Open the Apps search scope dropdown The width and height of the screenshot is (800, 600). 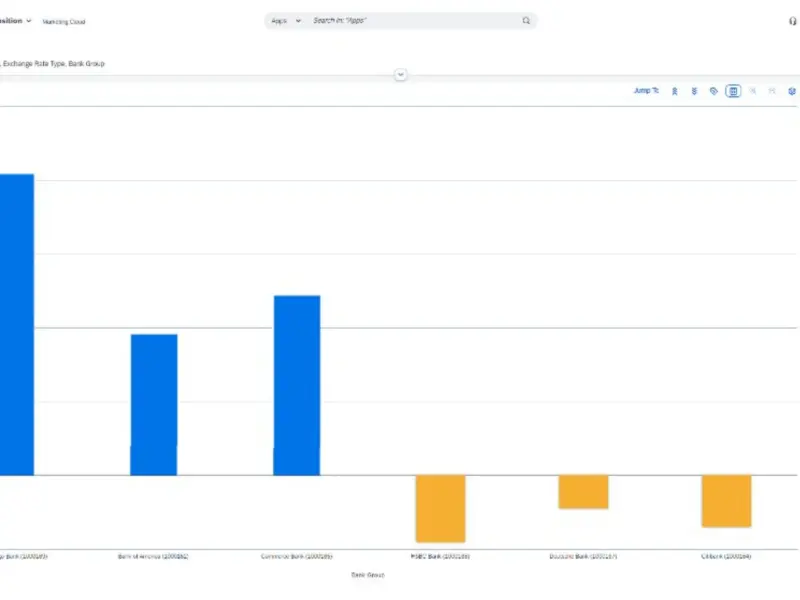286,20
